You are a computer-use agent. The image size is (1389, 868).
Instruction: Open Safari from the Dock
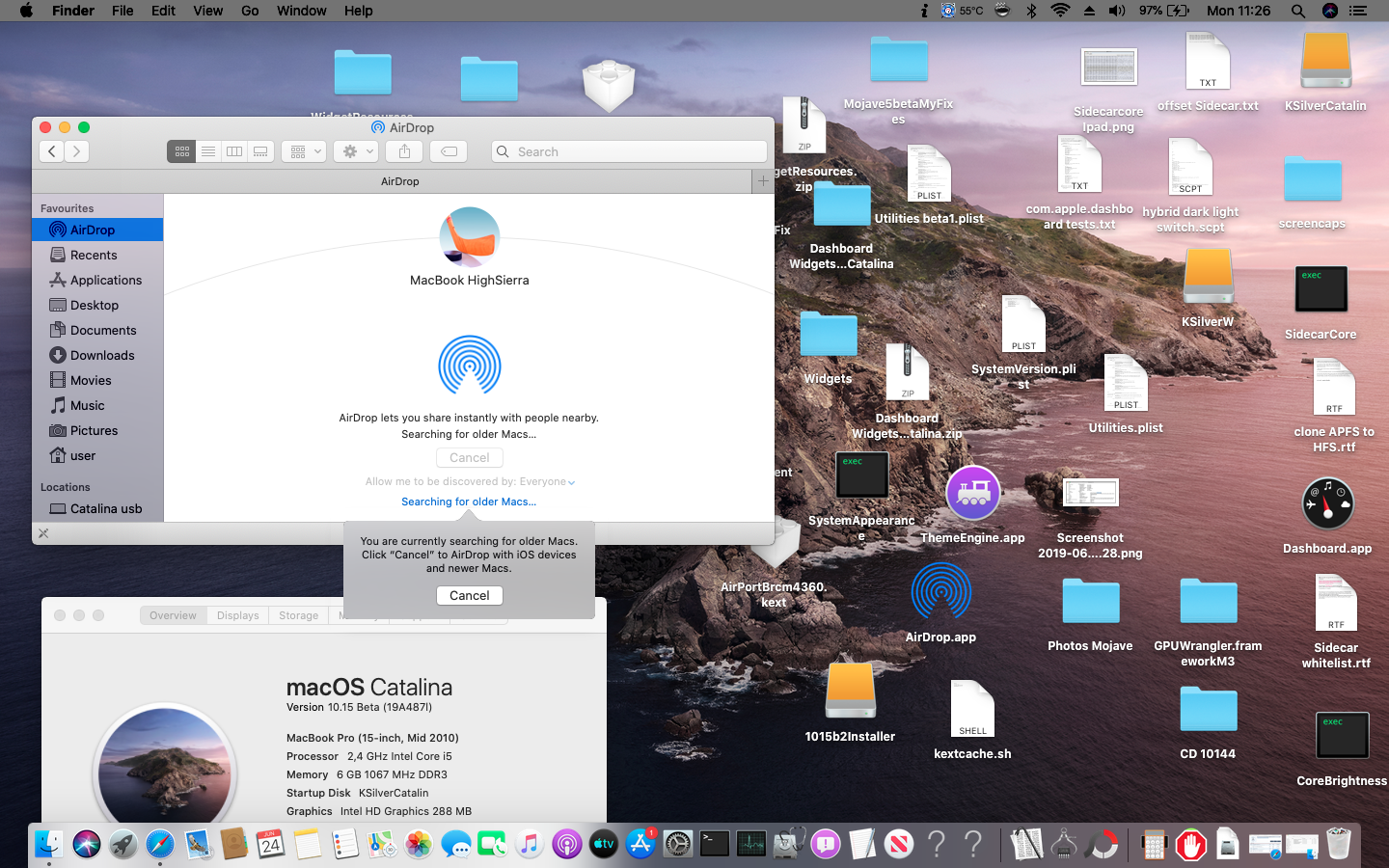point(160,845)
